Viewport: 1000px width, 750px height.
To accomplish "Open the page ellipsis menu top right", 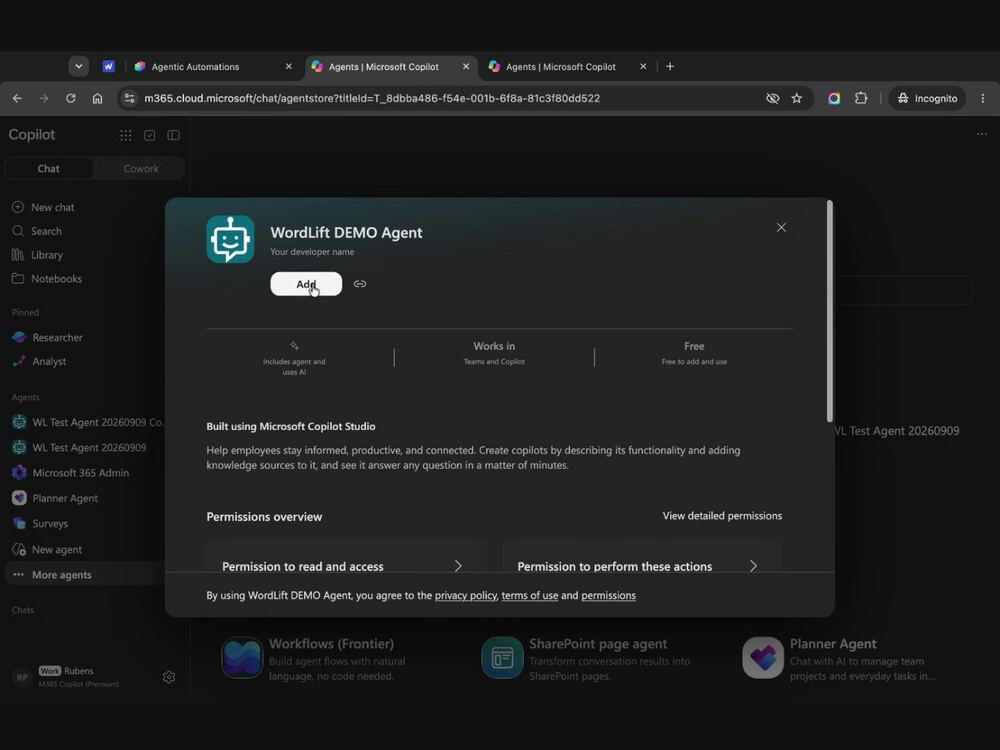I will pos(982,134).
